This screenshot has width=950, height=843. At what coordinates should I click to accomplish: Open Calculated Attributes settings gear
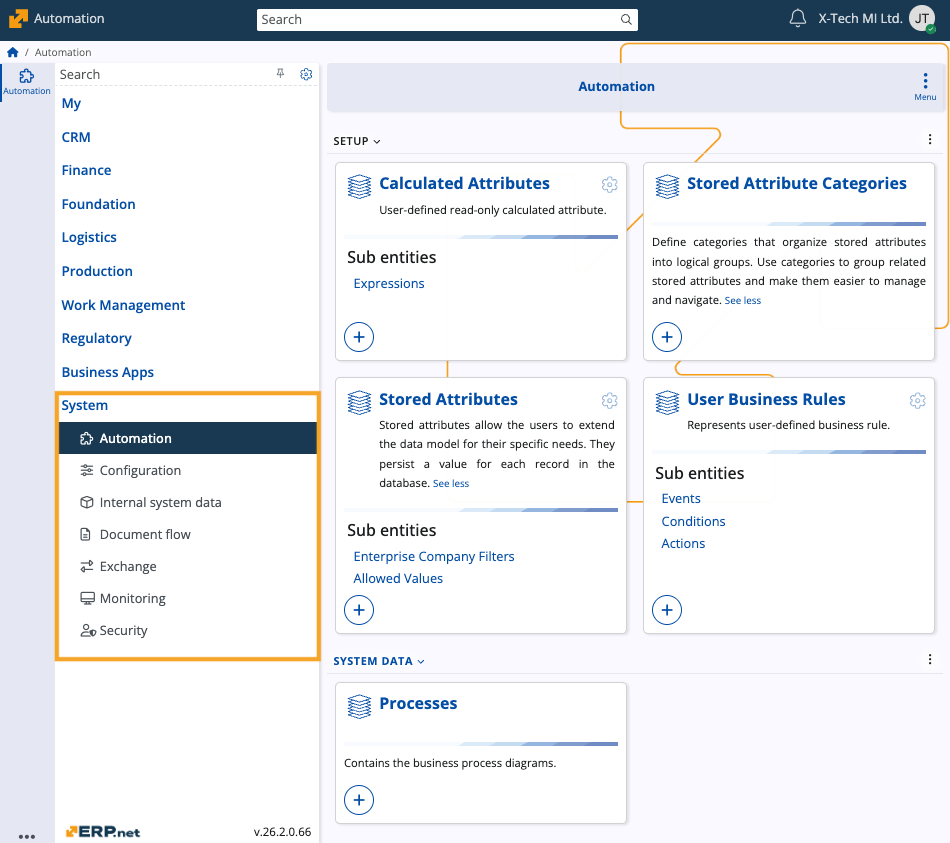coord(609,184)
